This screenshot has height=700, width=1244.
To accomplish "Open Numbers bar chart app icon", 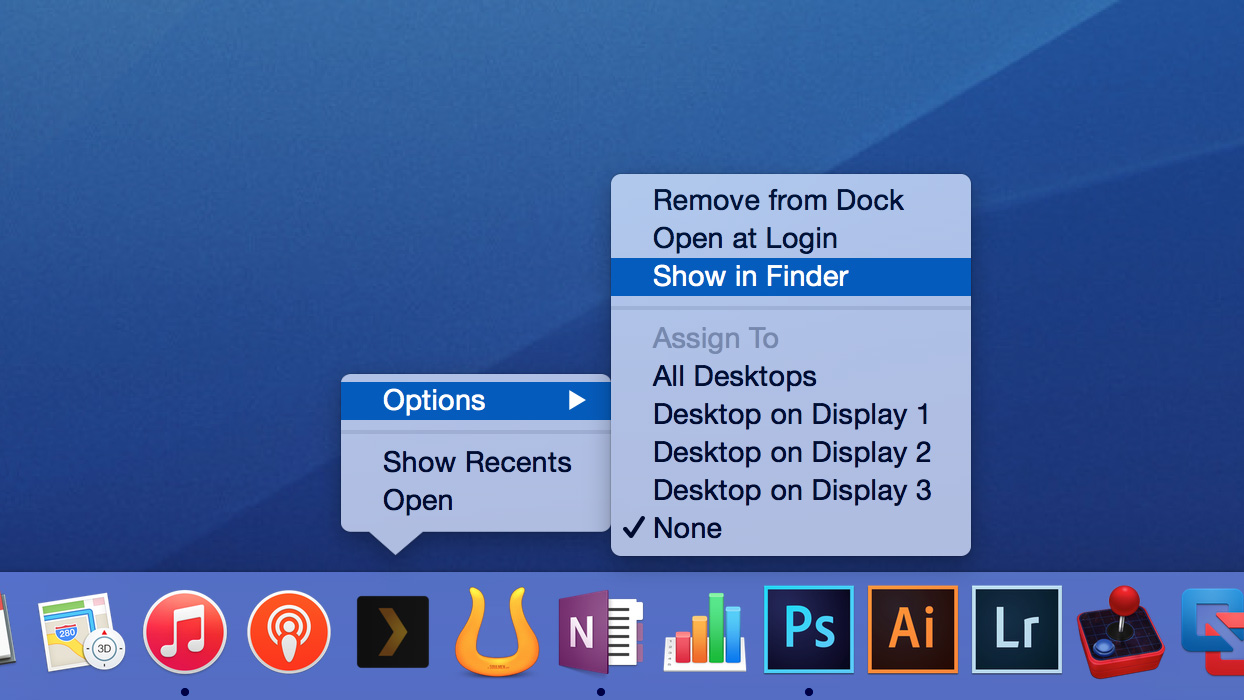I will [705, 632].
